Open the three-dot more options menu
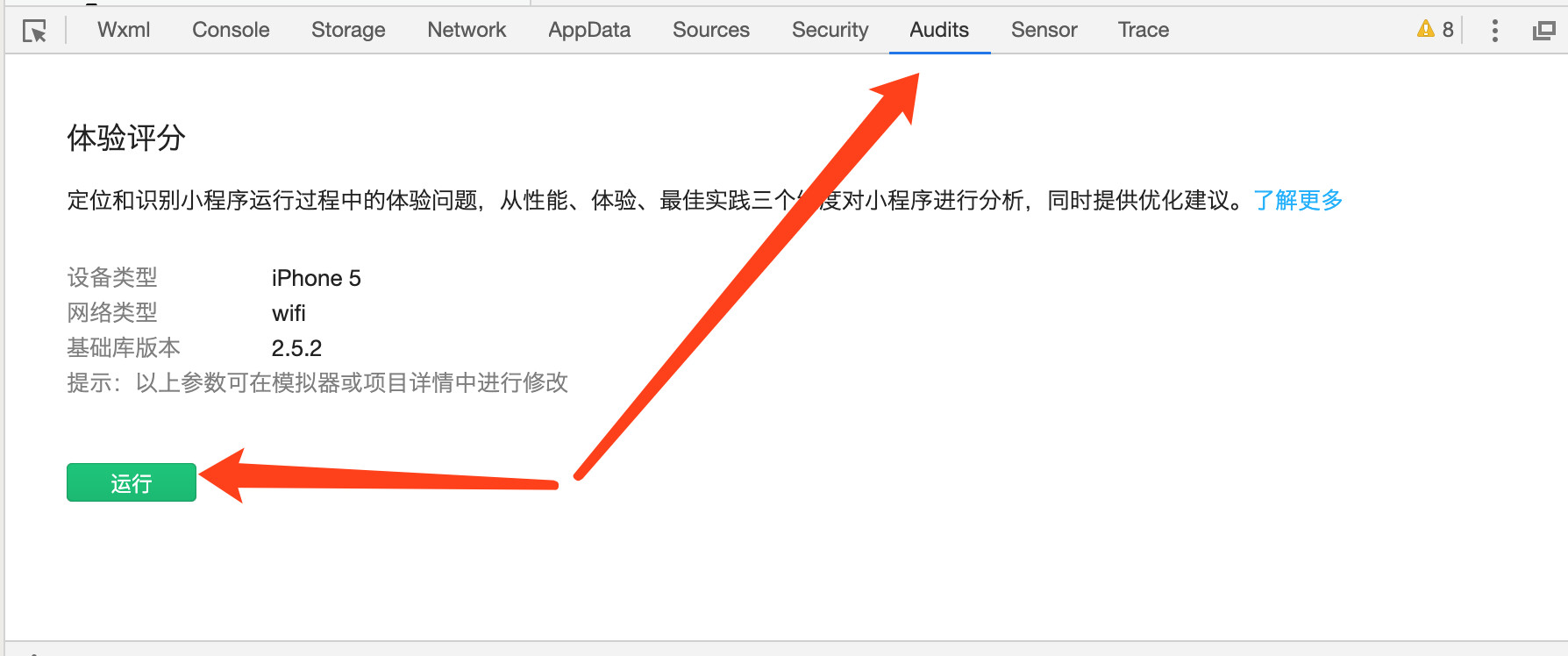The height and width of the screenshot is (656, 1568). coord(1494,31)
